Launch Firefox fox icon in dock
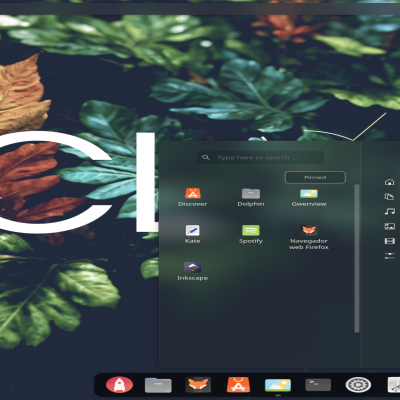This screenshot has width=400, height=400. click(x=198, y=385)
